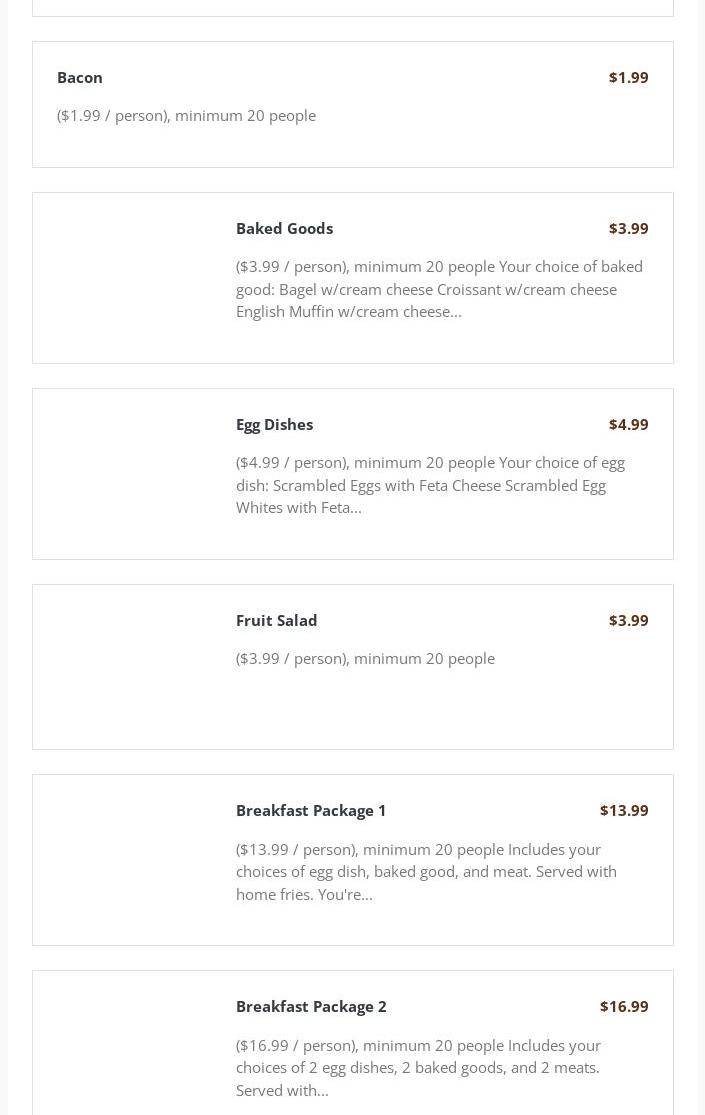Click the Bacon $1.99 price

(628, 77)
